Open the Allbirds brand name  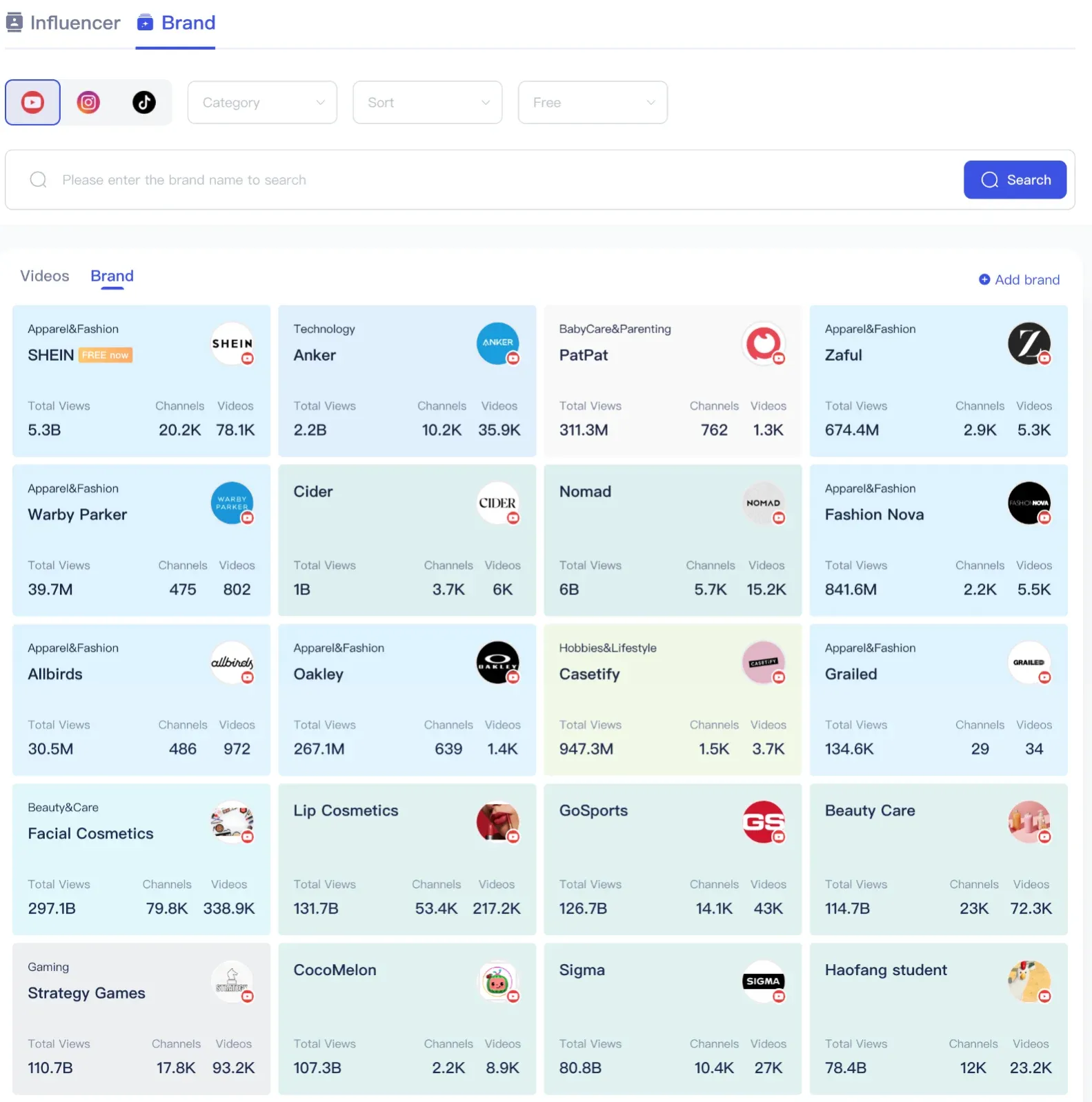pyautogui.click(x=55, y=674)
